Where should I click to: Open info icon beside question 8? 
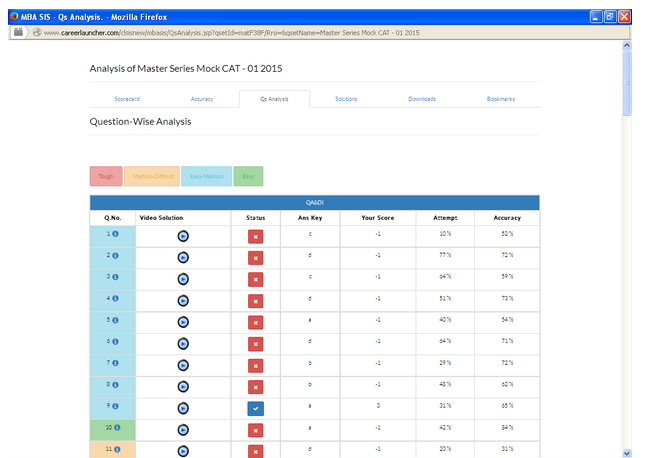116,385
